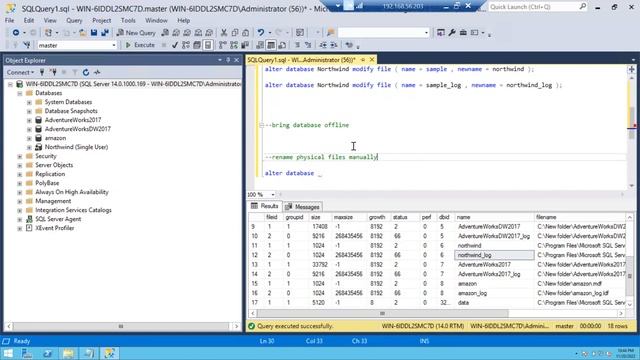
Task: Click the Object Explorer horizontal scrollbar
Action: click(x=121, y=327)
